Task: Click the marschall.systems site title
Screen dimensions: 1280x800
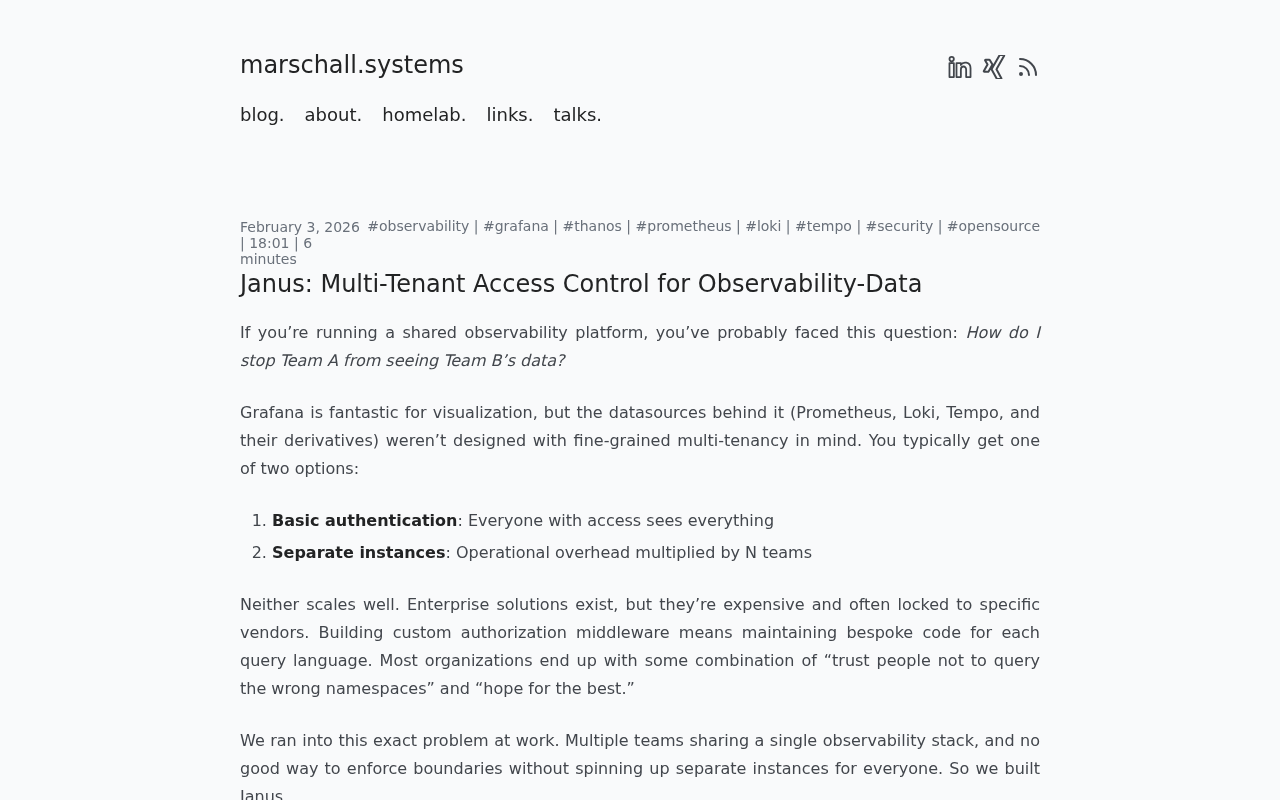Action: coord(351,64)
